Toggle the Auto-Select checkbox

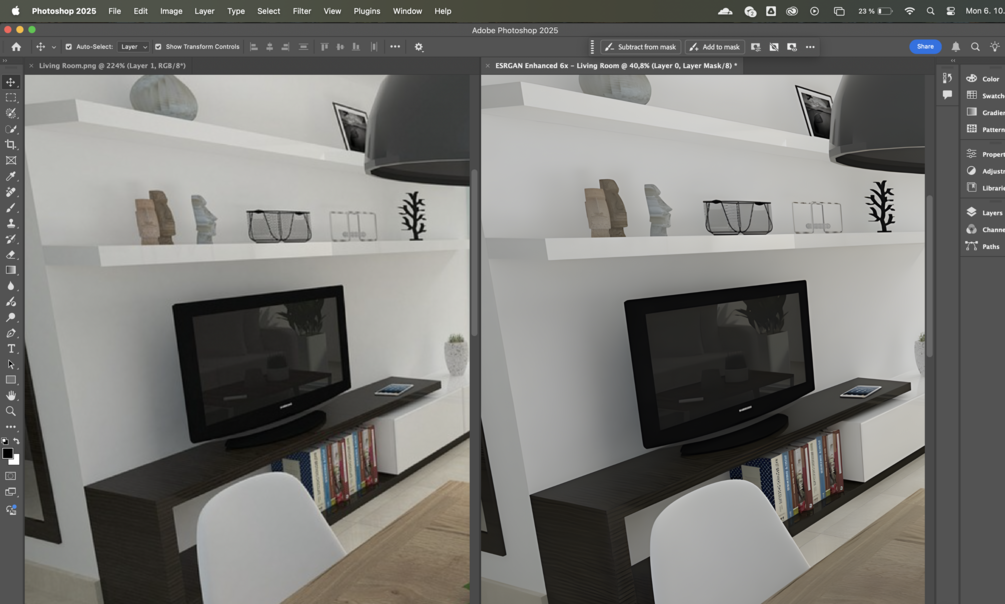(69, 47)
